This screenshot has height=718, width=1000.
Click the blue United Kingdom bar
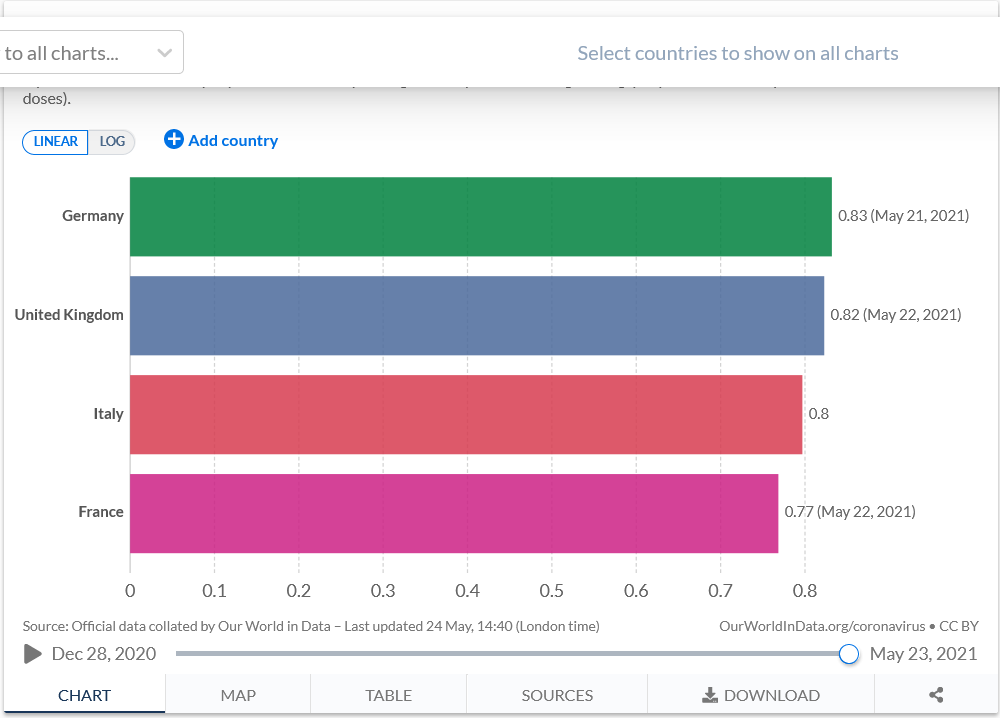(x=476, y=315)
